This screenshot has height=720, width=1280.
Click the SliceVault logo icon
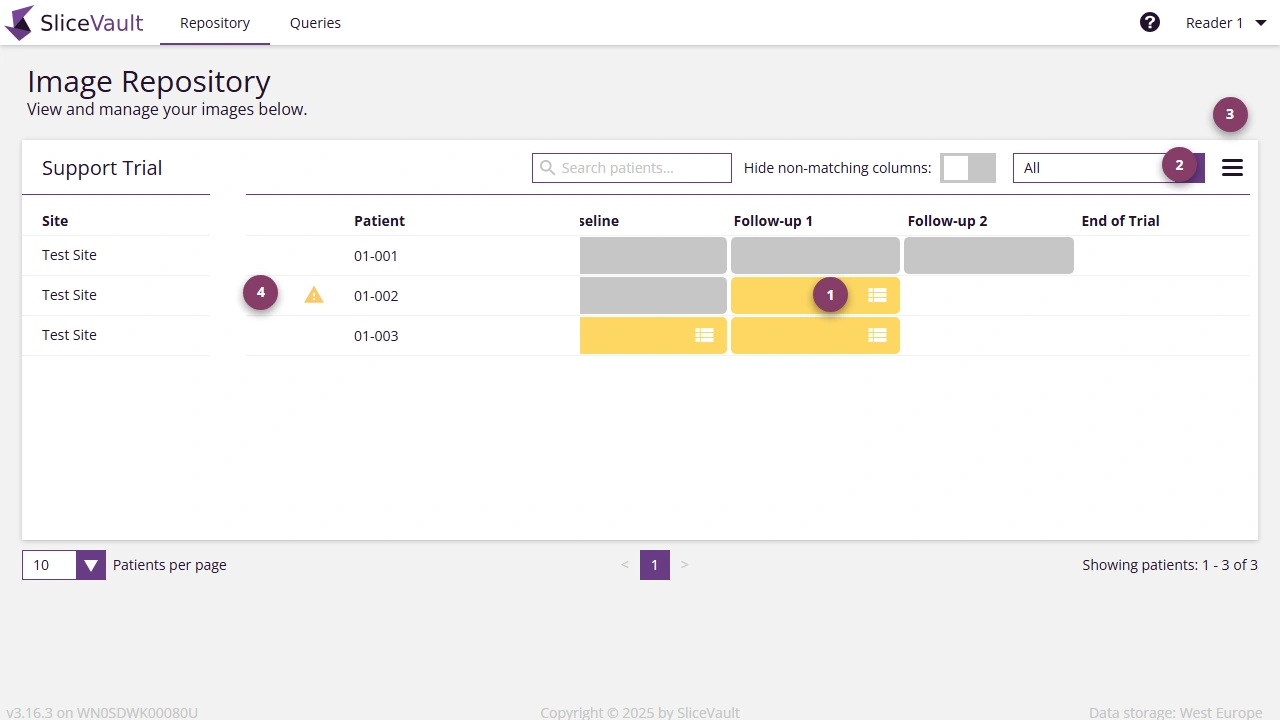pyautogui.click(x=20, y=22)
